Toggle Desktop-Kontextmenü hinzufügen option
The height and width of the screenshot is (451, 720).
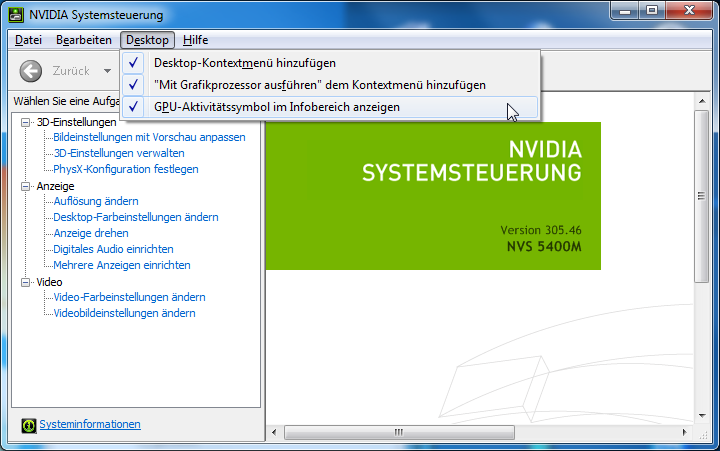tap(331, 63)
